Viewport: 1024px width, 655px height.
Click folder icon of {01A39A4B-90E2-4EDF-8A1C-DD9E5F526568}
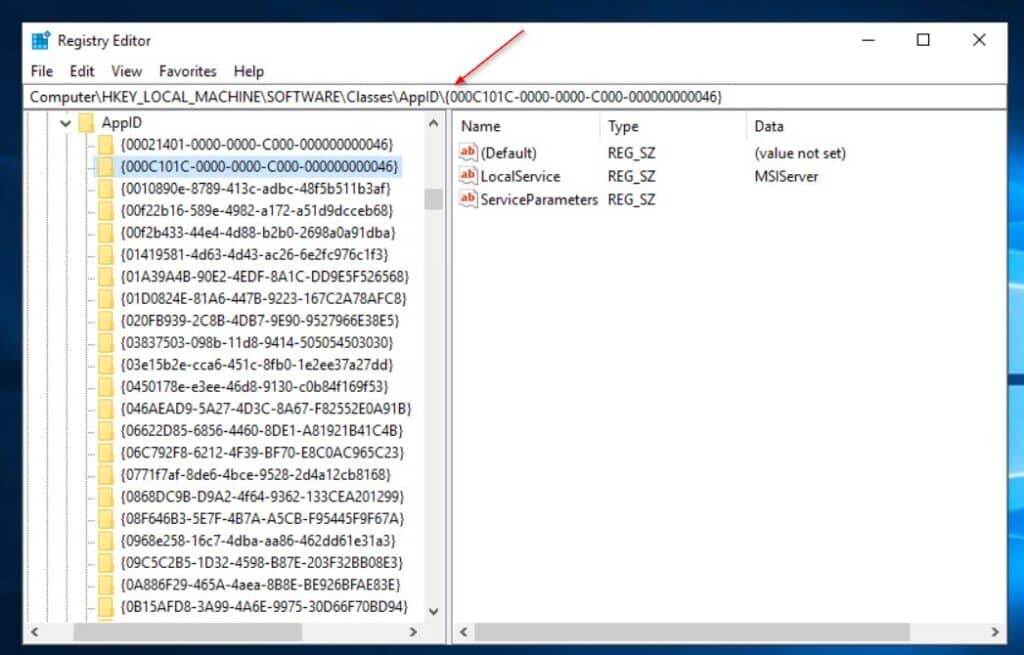tap(105, 277)
